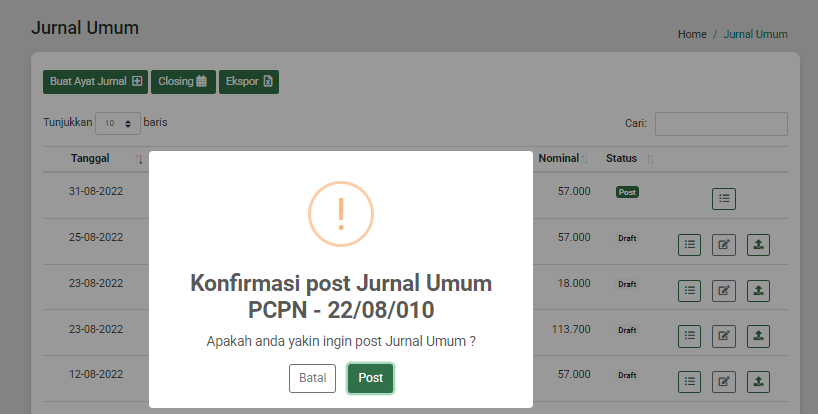Select the nominal value 113.700
818x414 pixels.
(571, 330)
